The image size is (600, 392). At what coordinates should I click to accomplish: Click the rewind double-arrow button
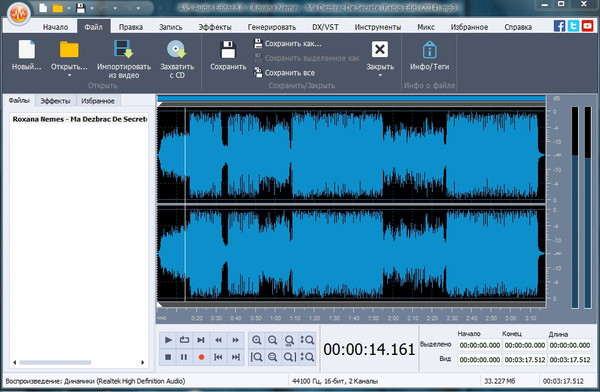click(x=218, y=340)
